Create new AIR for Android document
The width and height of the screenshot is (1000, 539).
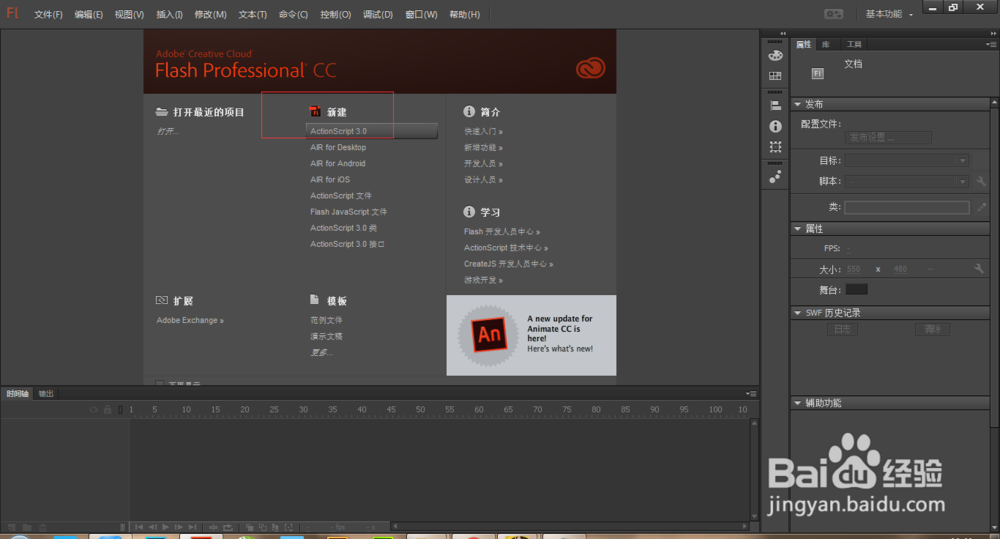pyautogui.click(x=337, y=163)
